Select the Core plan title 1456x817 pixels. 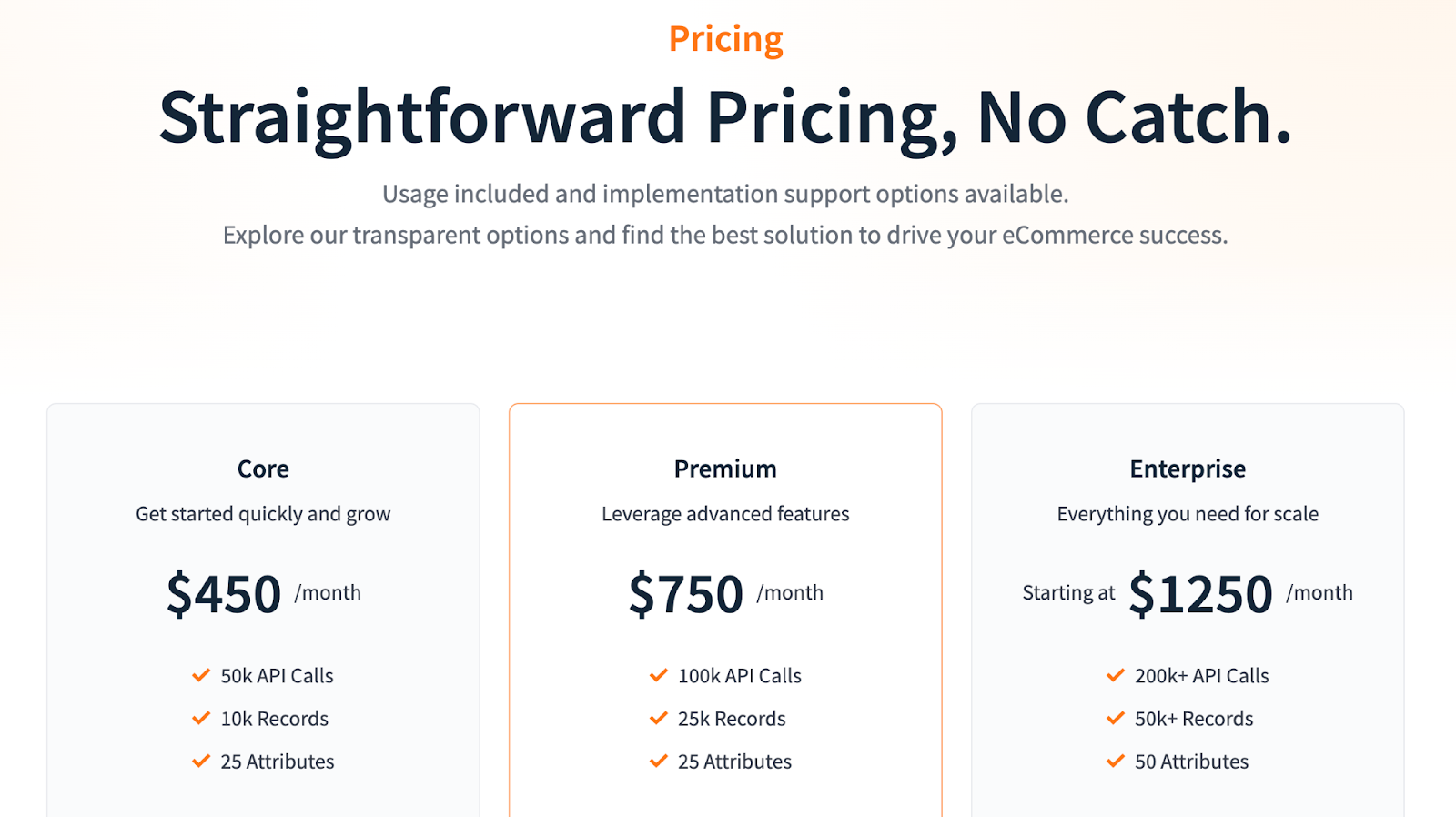tap(263, 469)
